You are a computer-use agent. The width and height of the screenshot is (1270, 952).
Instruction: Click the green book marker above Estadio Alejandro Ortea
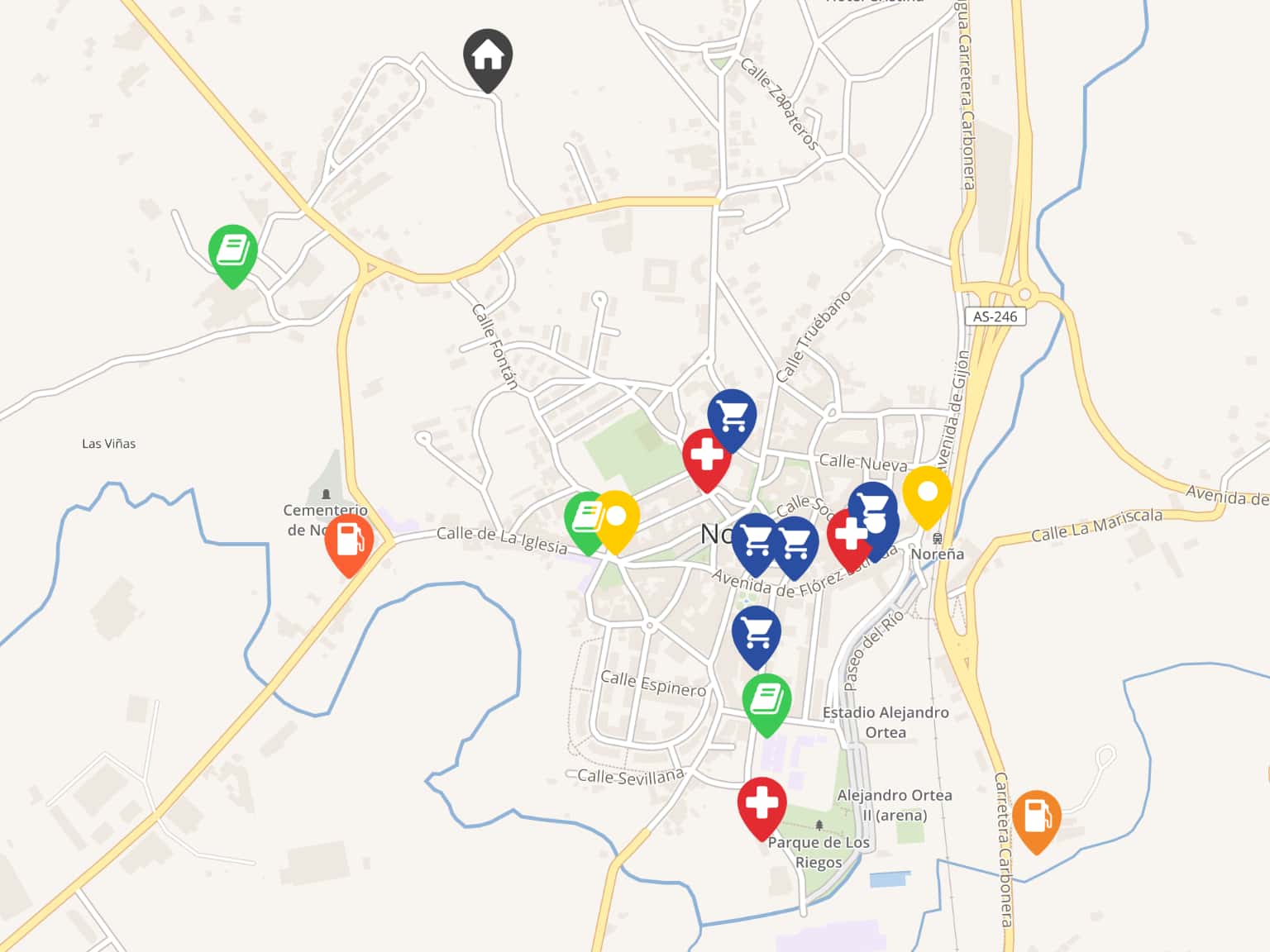[766, 705]
